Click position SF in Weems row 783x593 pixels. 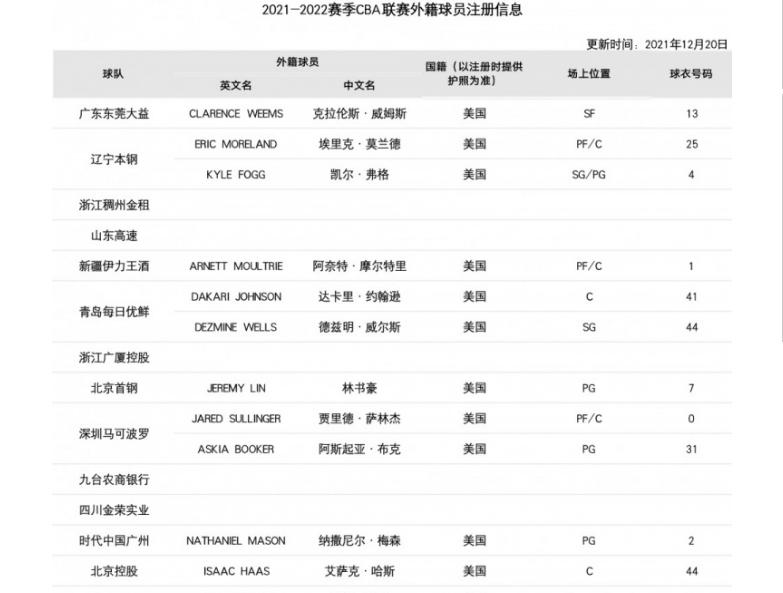[x=589, y=114]
